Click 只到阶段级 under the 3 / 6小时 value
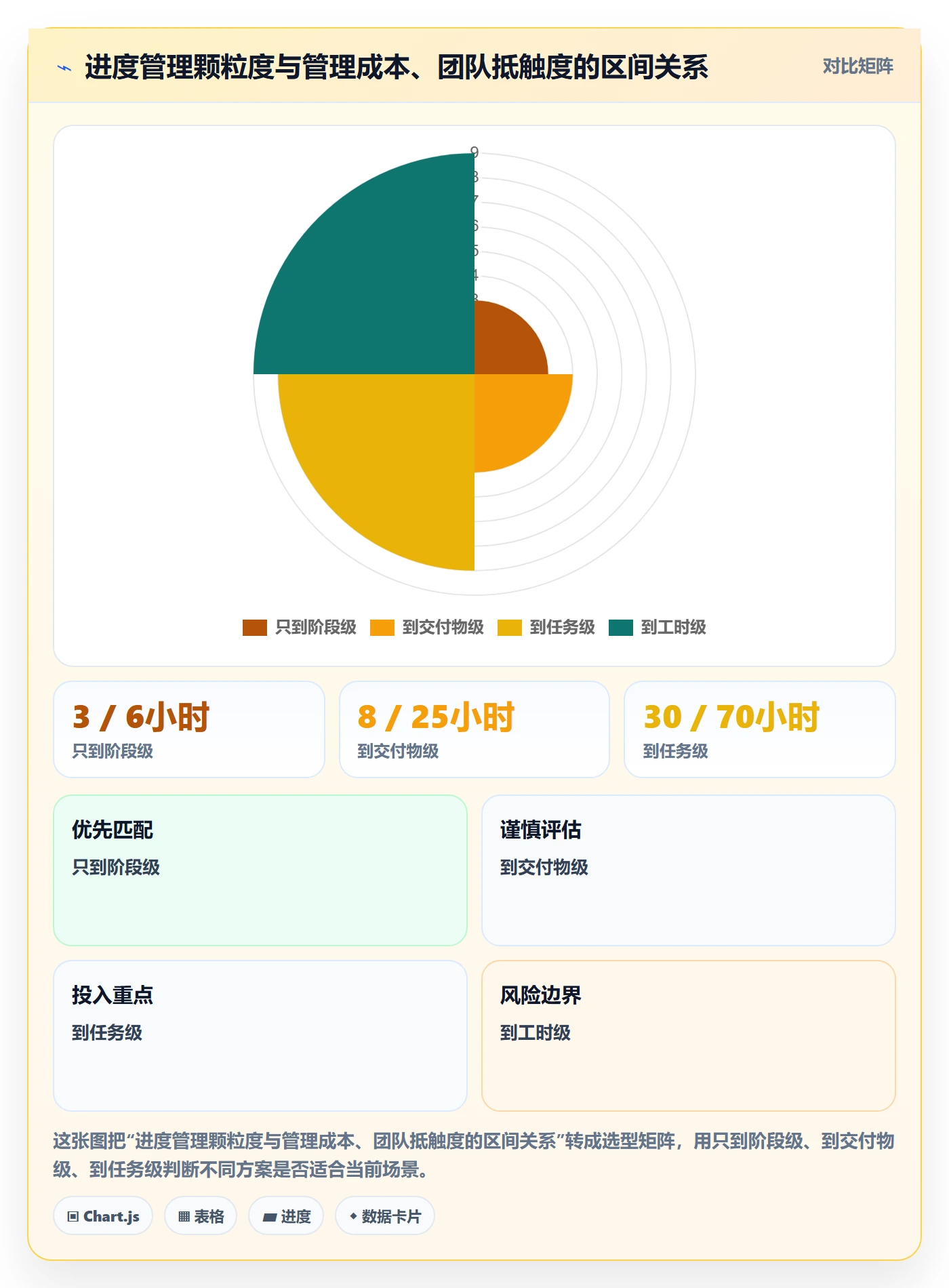This screenshot has height=1288, width=949. click(113, 751)
